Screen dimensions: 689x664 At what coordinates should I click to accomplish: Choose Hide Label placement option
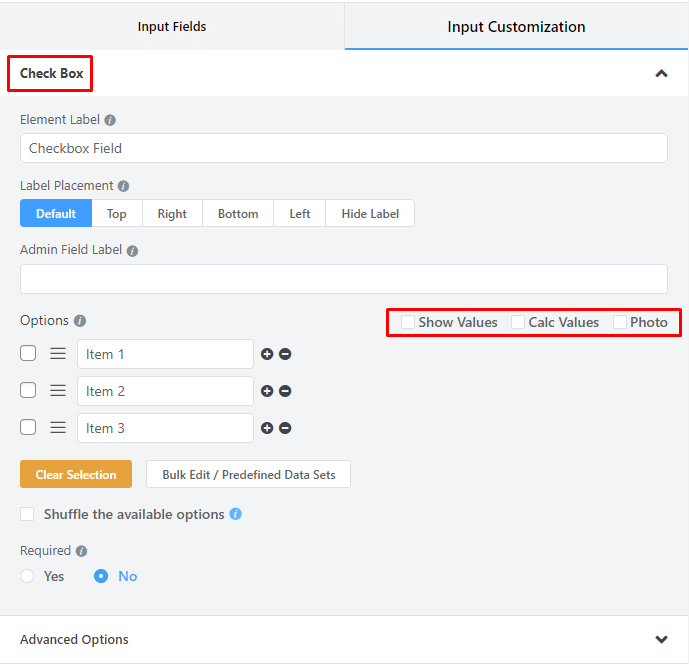pos(370,213)
